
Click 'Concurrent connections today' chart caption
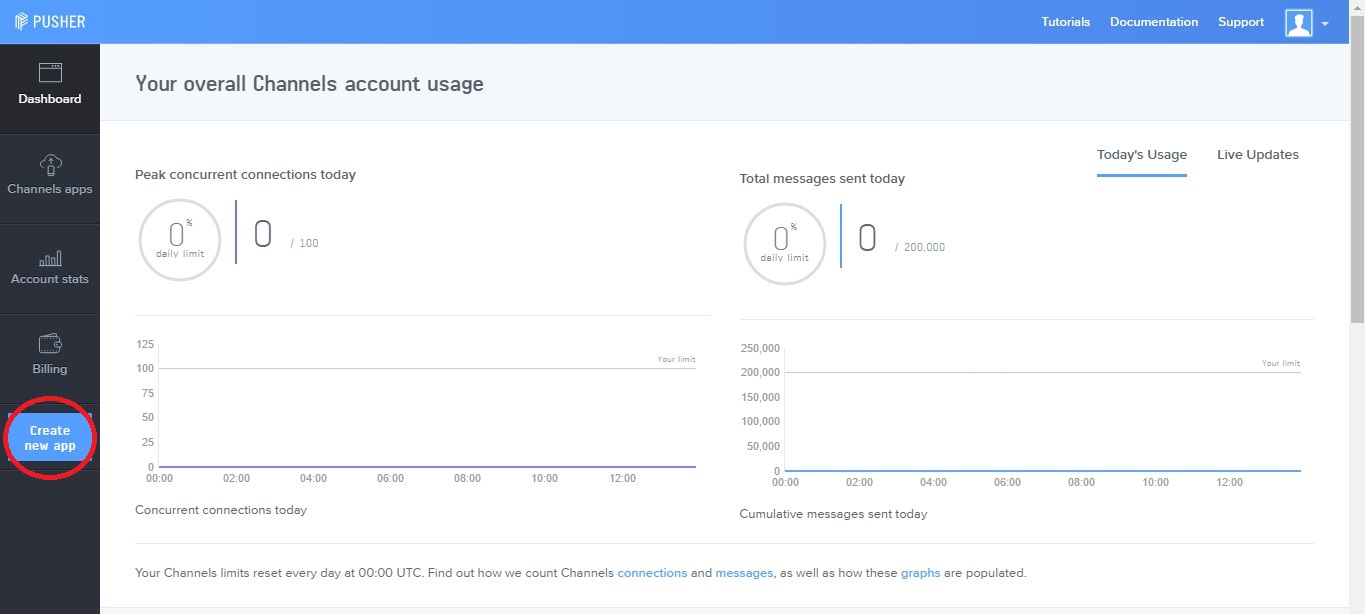221,510
